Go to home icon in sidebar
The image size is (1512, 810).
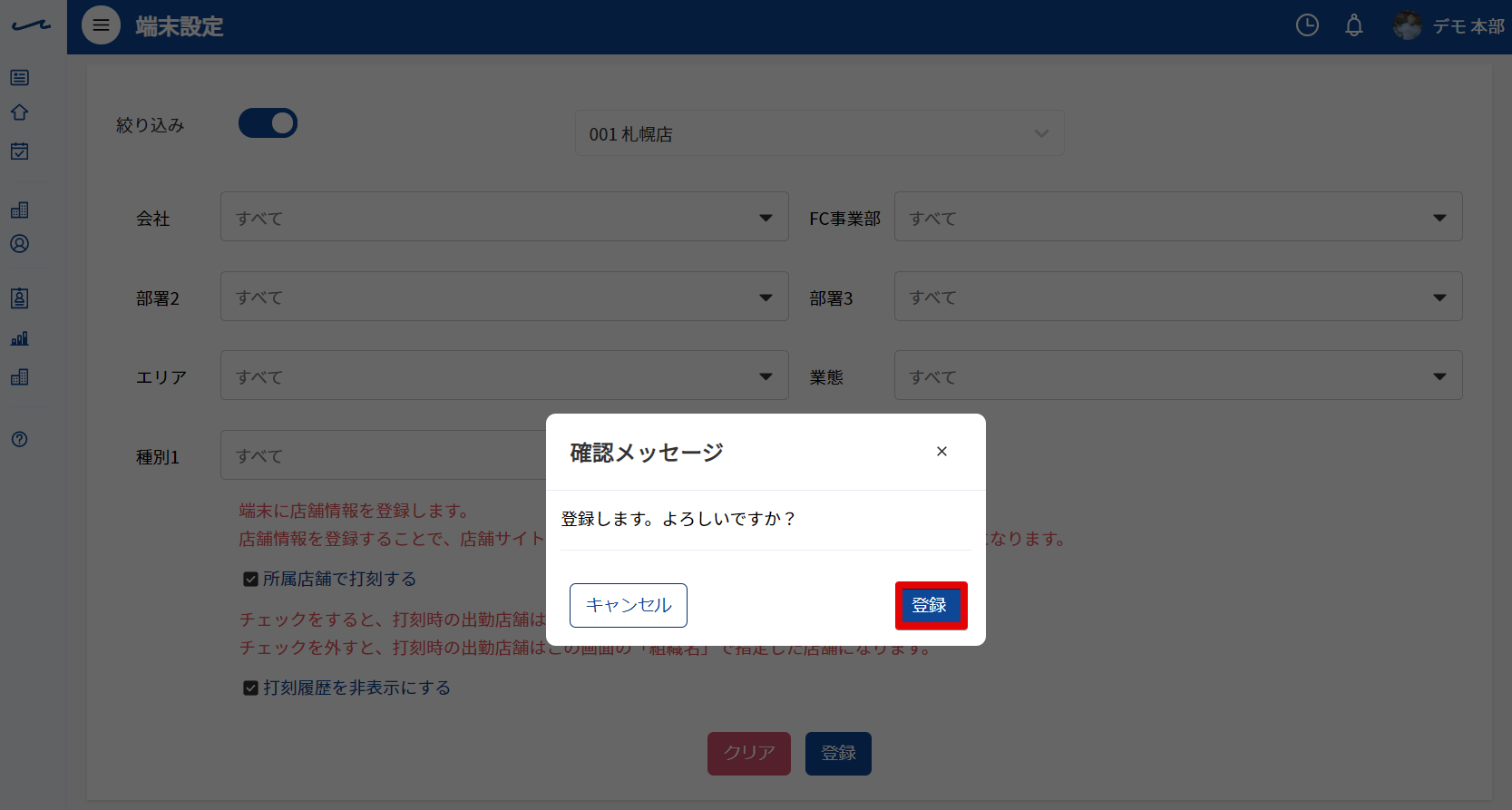point(19,112)
